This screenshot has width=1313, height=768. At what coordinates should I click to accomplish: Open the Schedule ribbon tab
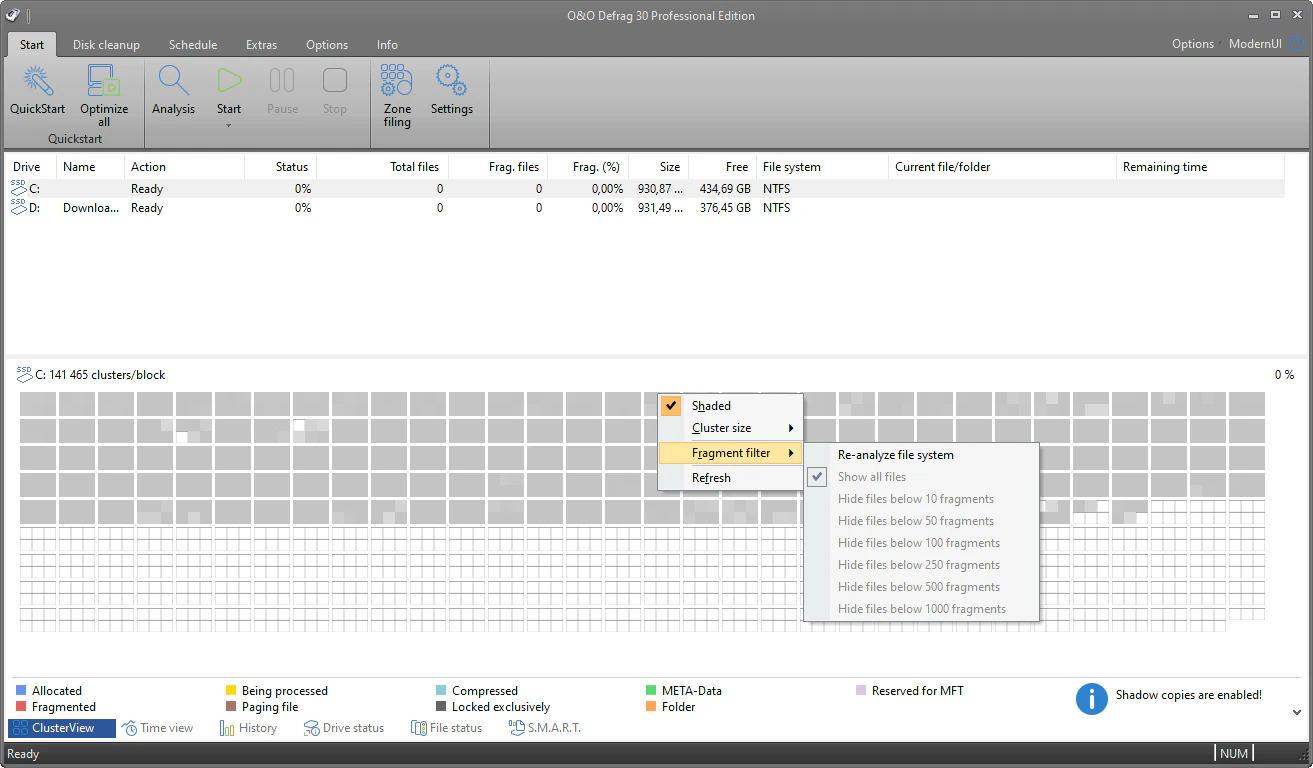click(193, 45)
